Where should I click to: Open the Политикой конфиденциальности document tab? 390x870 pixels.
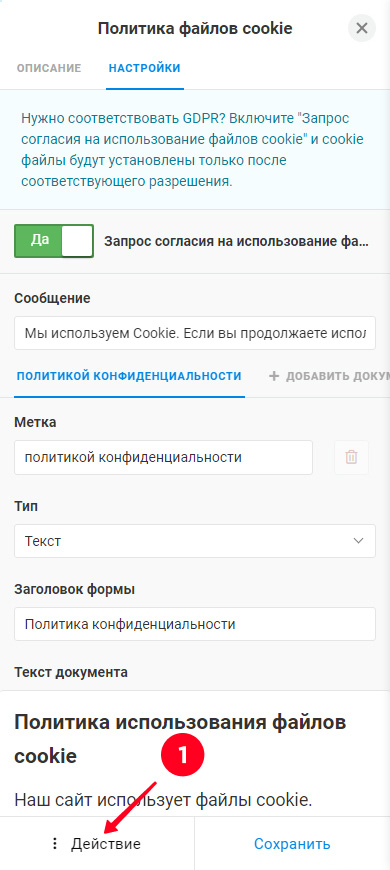[x=129, y=376]
